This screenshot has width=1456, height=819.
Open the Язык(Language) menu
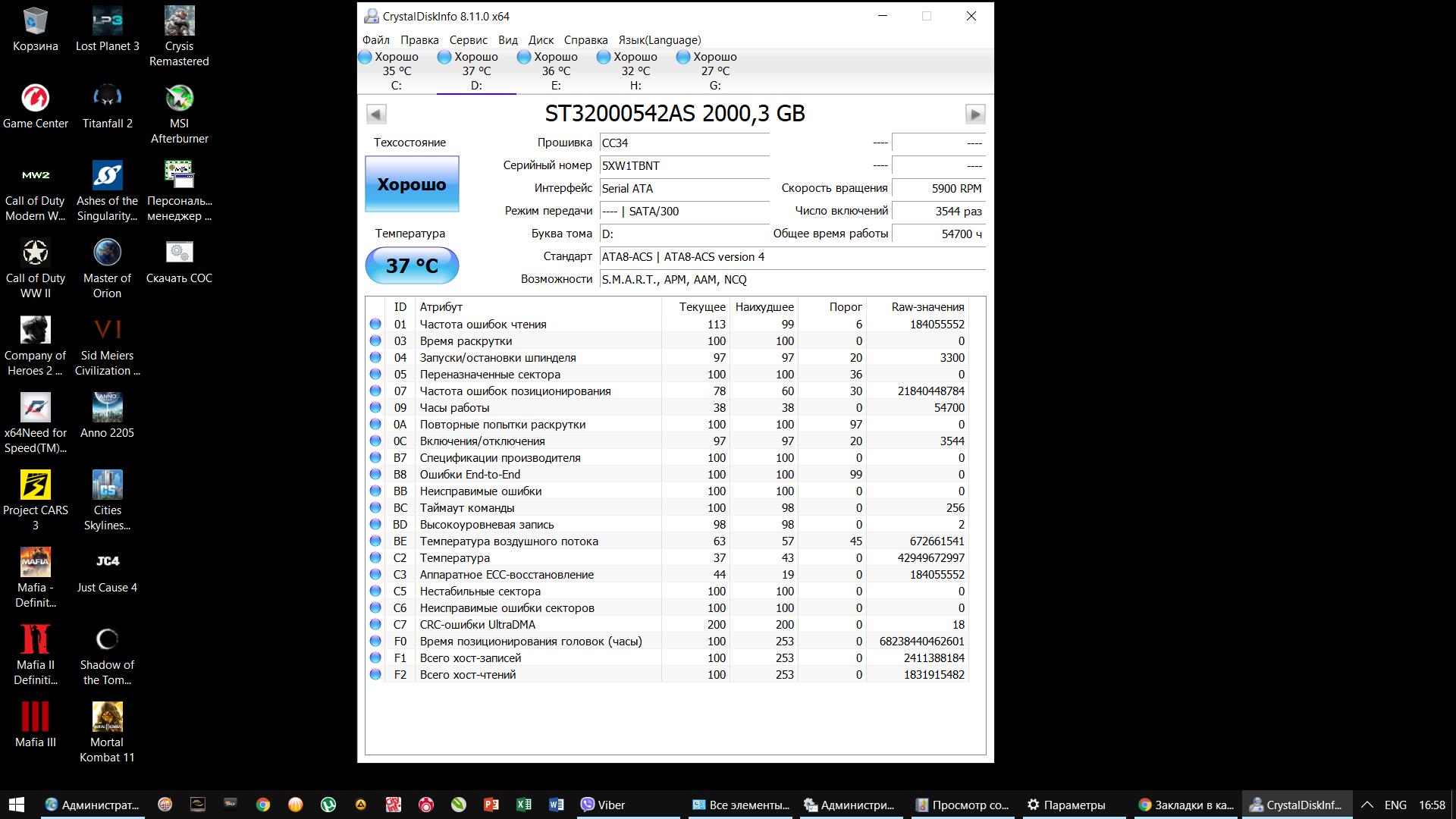(x=659, y=40)
